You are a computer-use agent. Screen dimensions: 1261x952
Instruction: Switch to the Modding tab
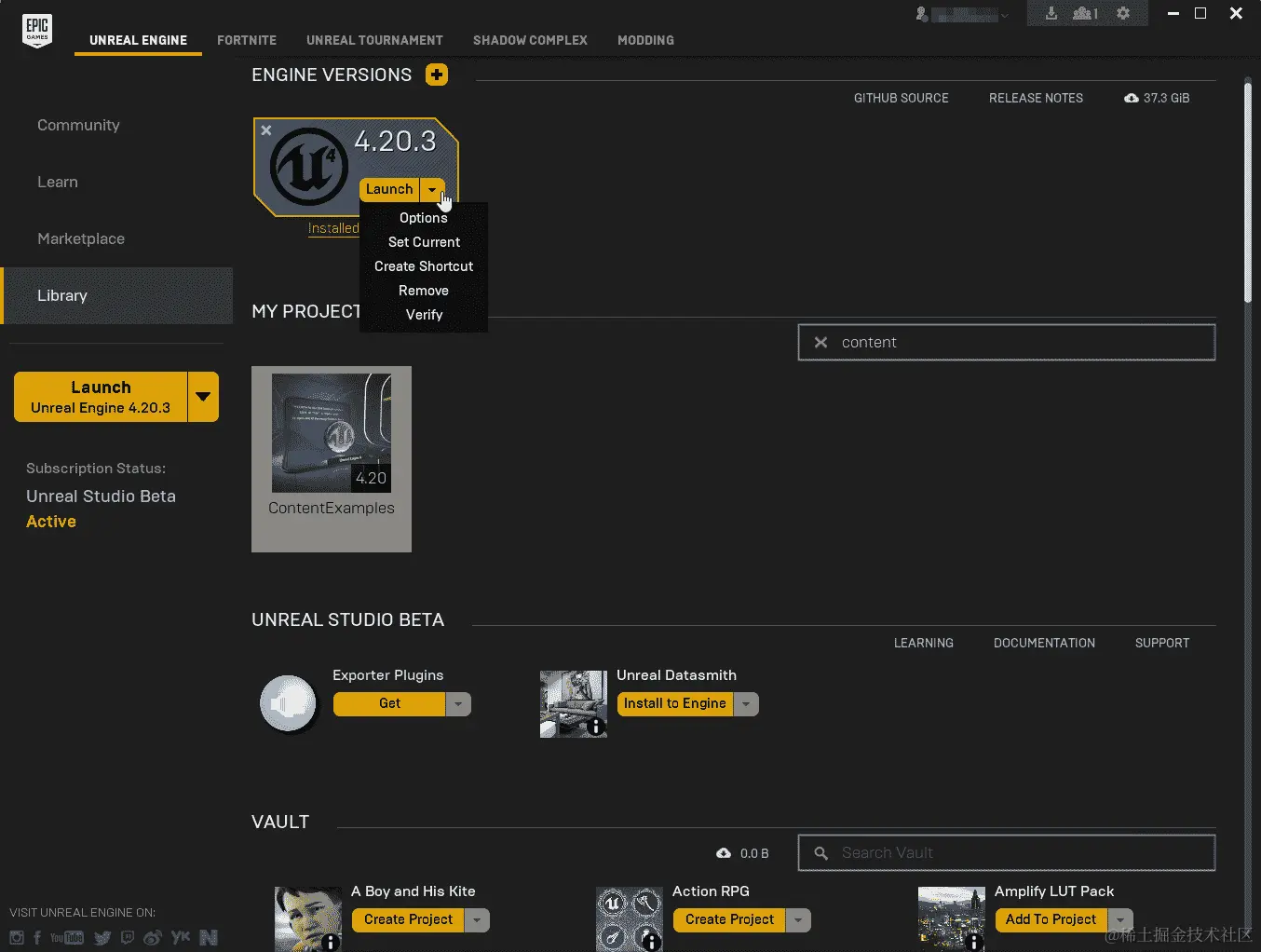[x=645, y=40]
